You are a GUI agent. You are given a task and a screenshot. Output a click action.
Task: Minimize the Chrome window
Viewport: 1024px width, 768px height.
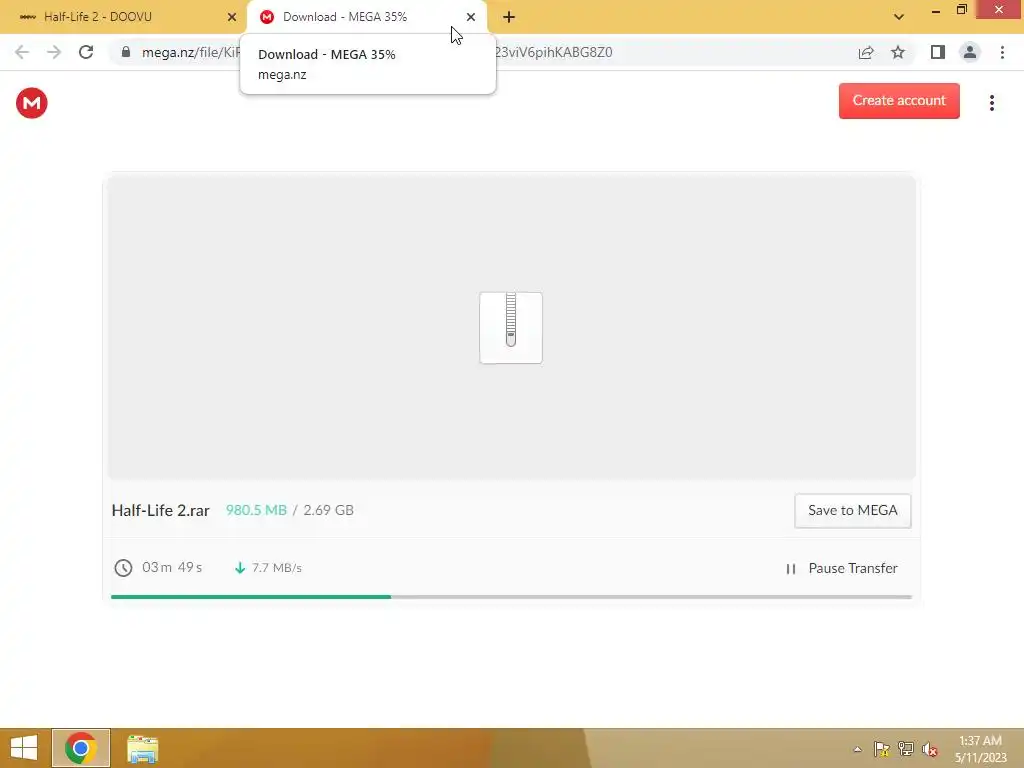(x=935, y=10)
